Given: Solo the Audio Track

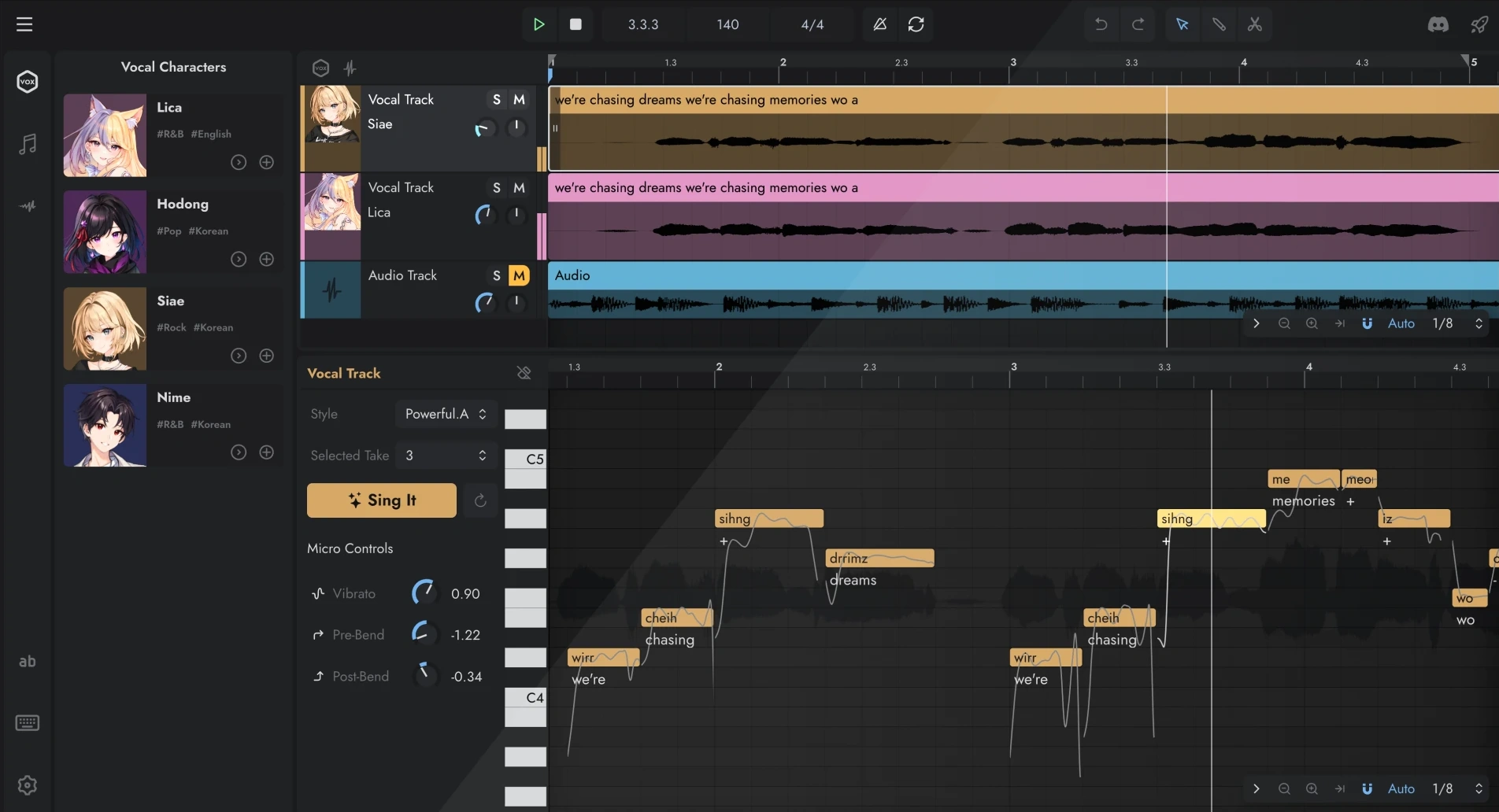Looking at the screenshot, I should coord(496,275).
